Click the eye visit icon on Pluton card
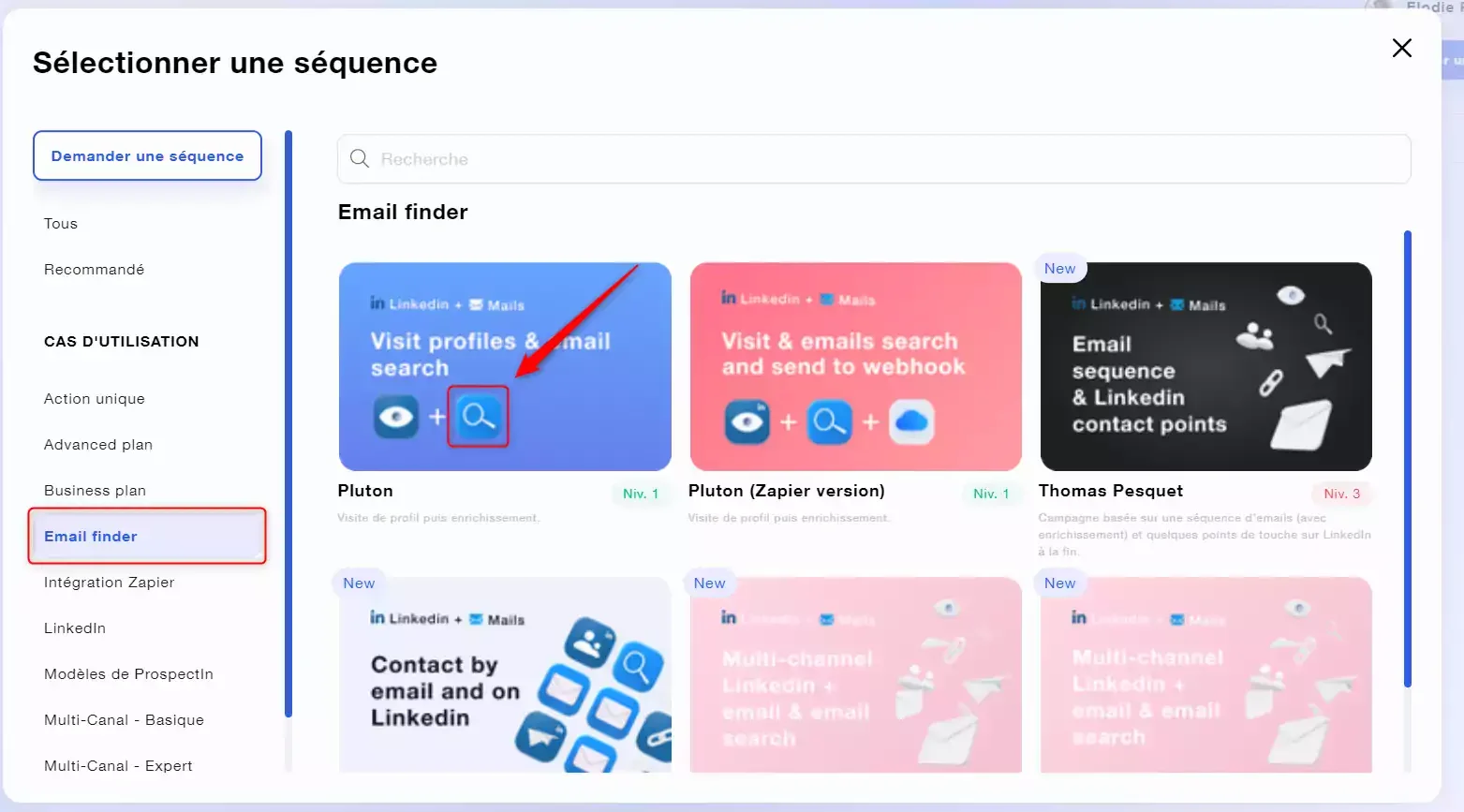The image size is (1464, 812). coord(396,417)
